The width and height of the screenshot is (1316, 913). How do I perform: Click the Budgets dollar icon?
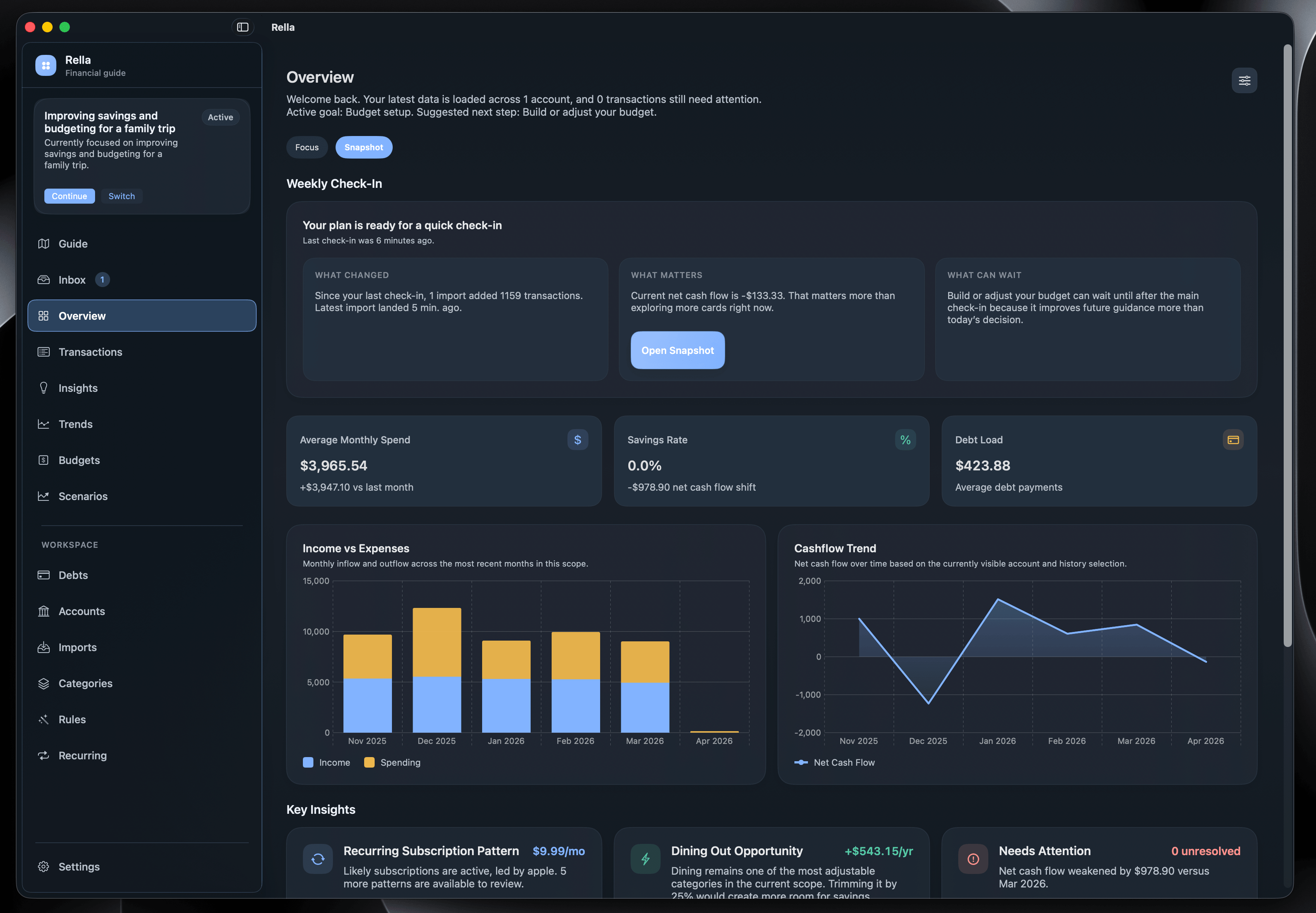click(44, 460)
